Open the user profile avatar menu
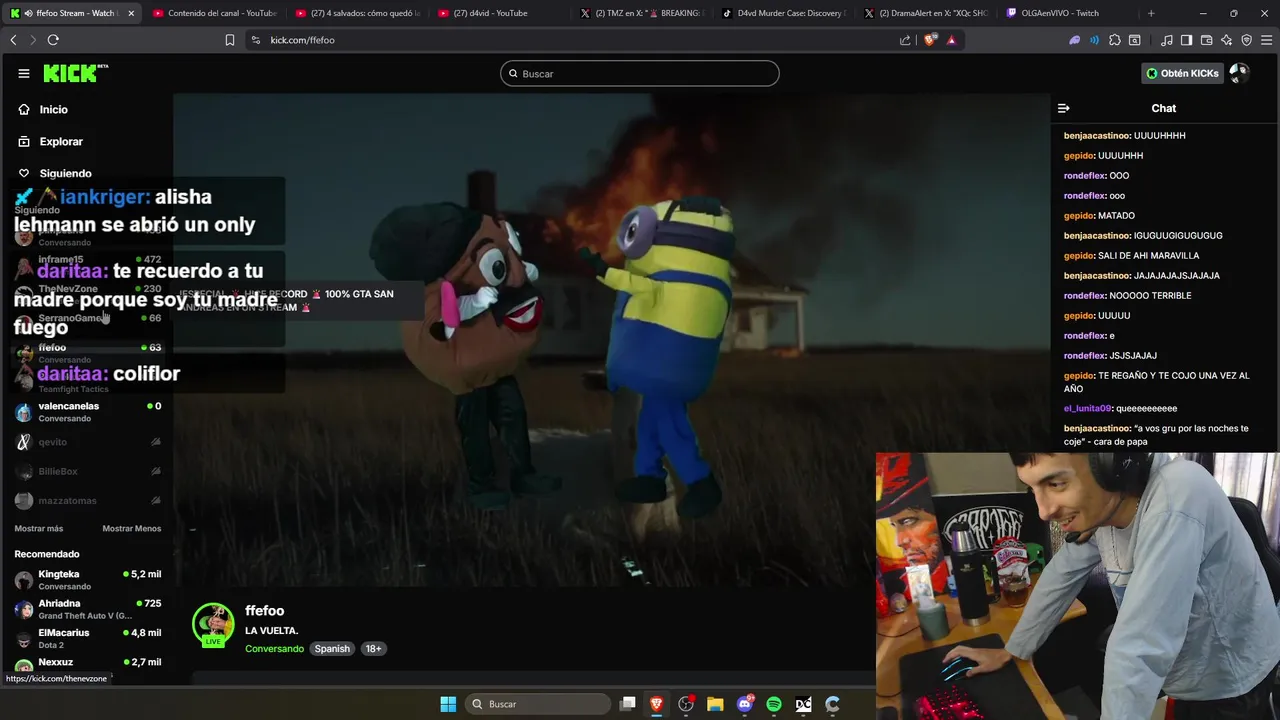The height and width of the screenshot is (720, 1280). click(x=1239, y=73)
